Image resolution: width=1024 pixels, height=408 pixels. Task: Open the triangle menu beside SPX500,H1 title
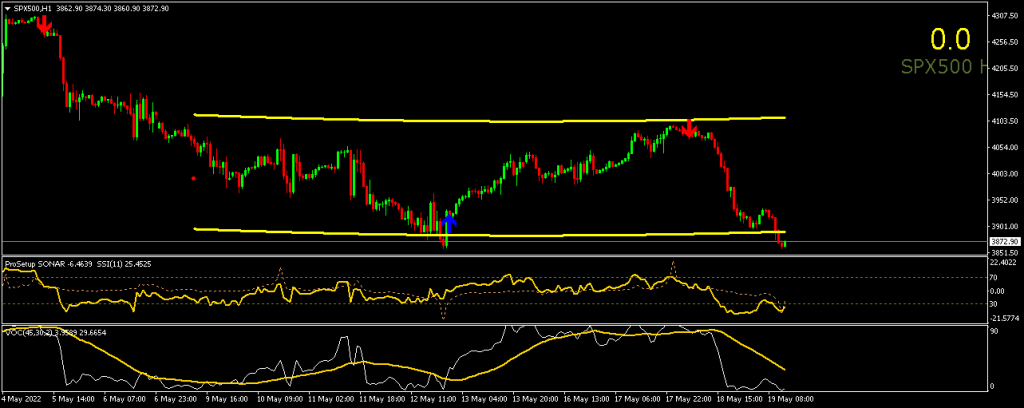8,6
